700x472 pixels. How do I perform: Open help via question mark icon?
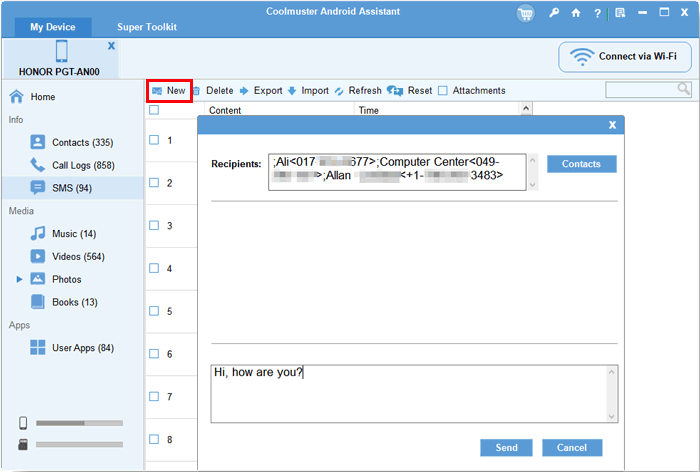597,13
